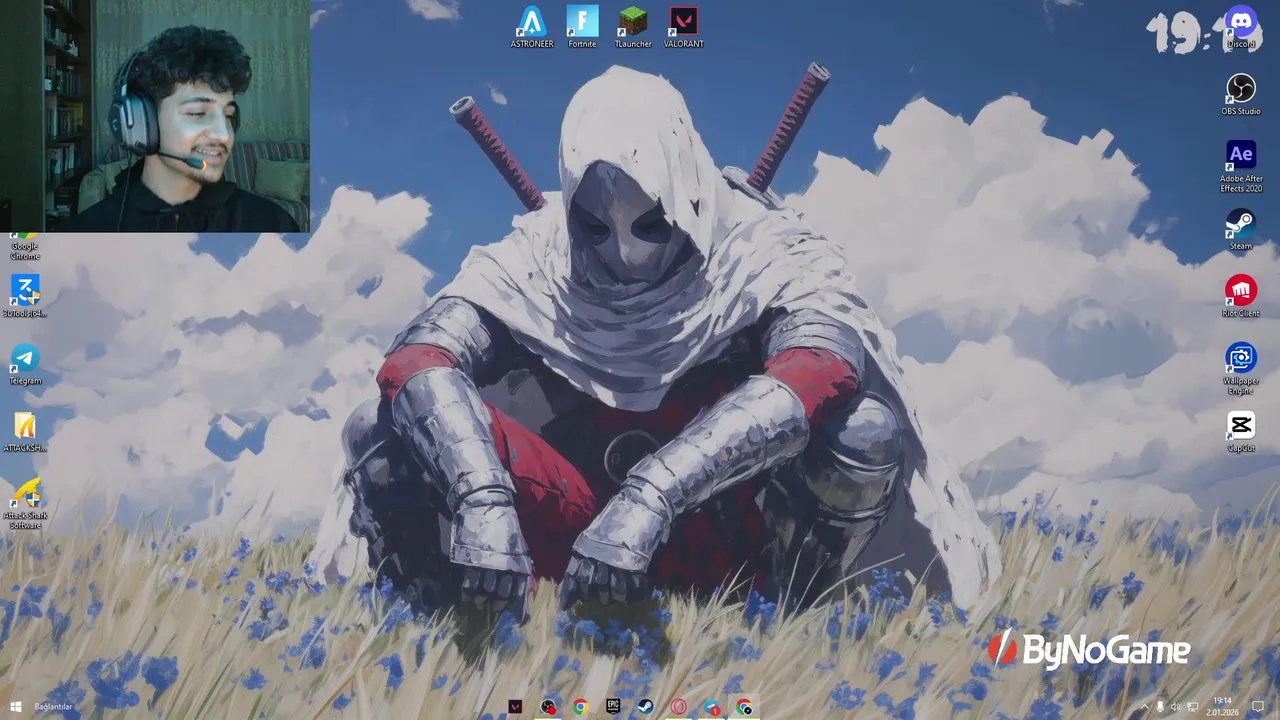
Task: Open Telegram with unread badge in taskbar
Action: click(711, 707)
